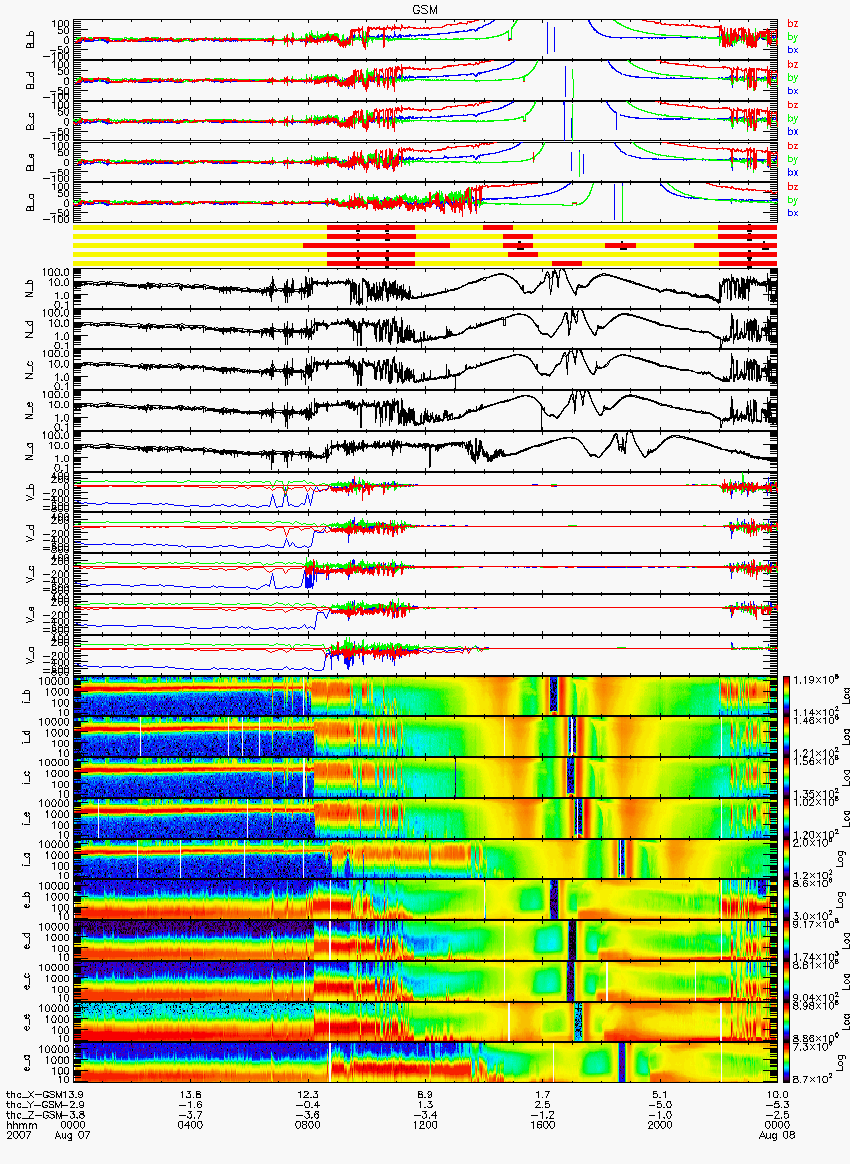850x1164 pixels.
Task: Click the 10.0 X-GSM position value
Action: tap(777, 1094)
